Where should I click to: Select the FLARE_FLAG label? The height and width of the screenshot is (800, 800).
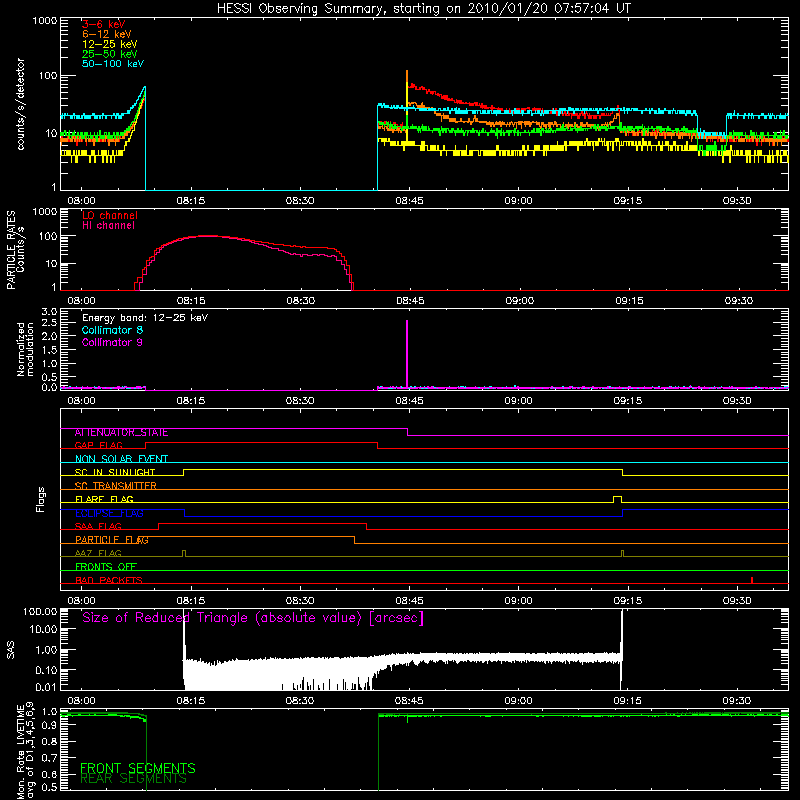pyautogui.click(x=104, y=499)
